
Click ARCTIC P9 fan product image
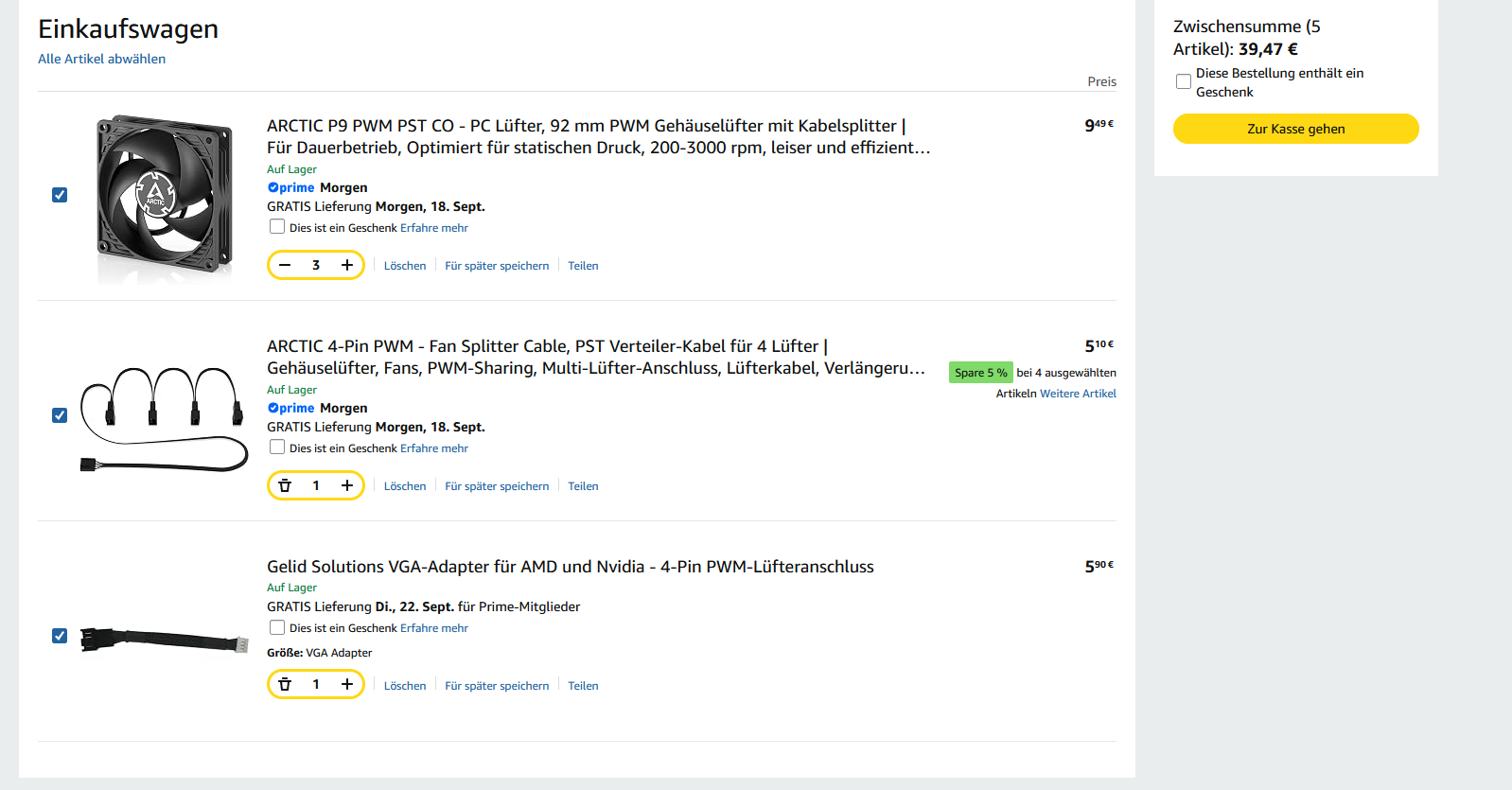pyautogui.click(x=165, y=197)
